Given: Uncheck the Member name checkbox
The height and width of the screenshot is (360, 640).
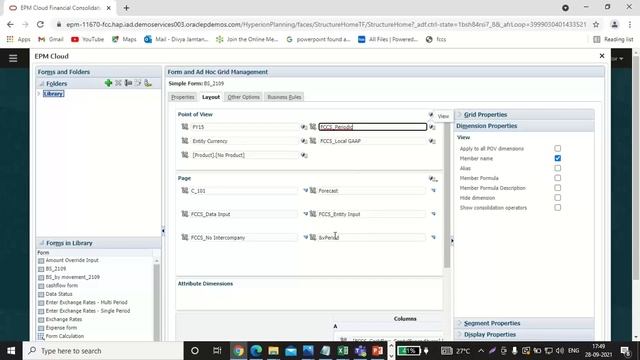Looking at the screenshot, I should click(x=558, y=158).
